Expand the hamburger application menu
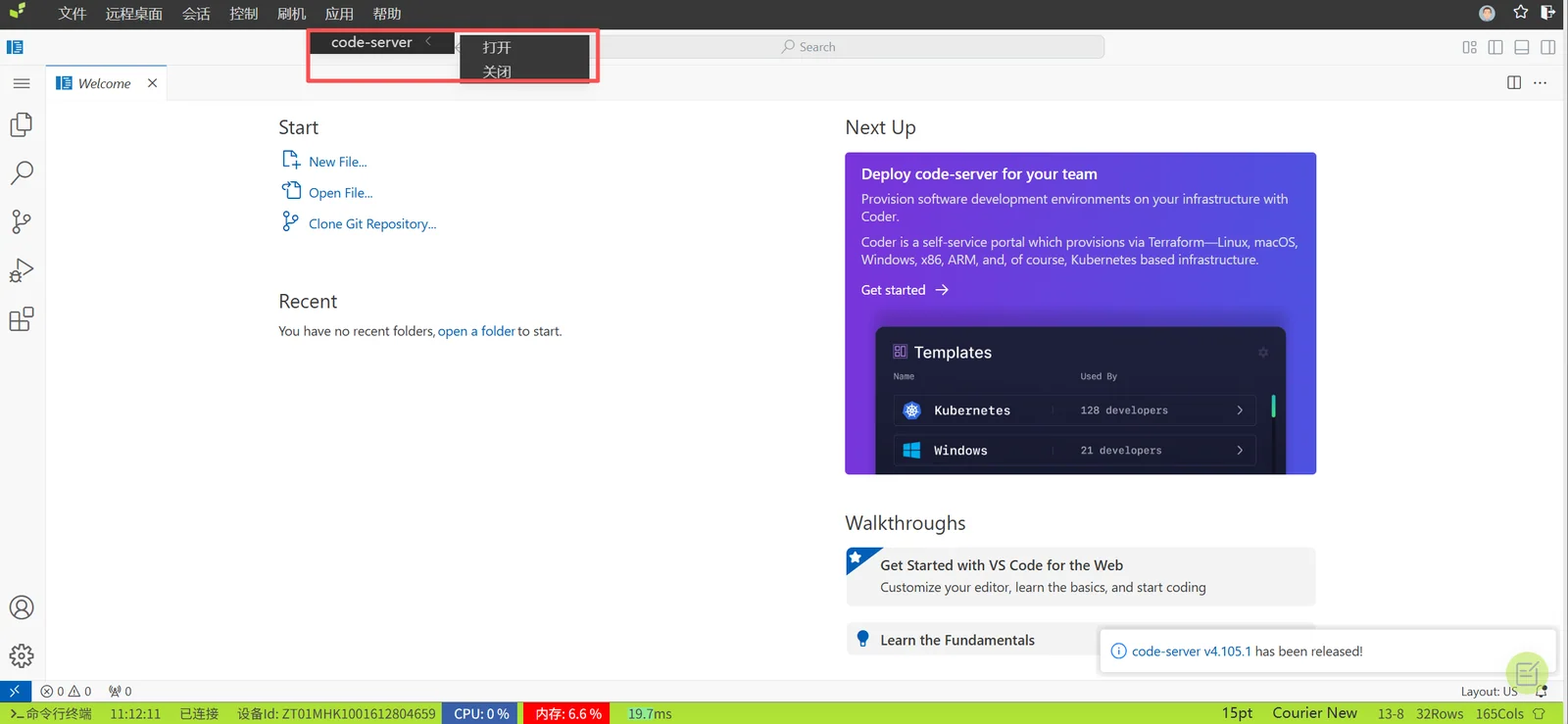The image size is (1568, 724). click(x=22, y=83)
